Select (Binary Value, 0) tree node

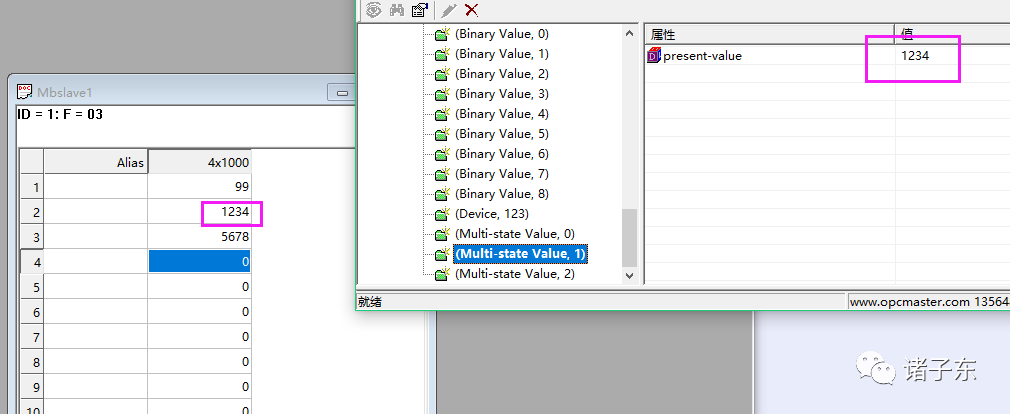coord(502,33)
